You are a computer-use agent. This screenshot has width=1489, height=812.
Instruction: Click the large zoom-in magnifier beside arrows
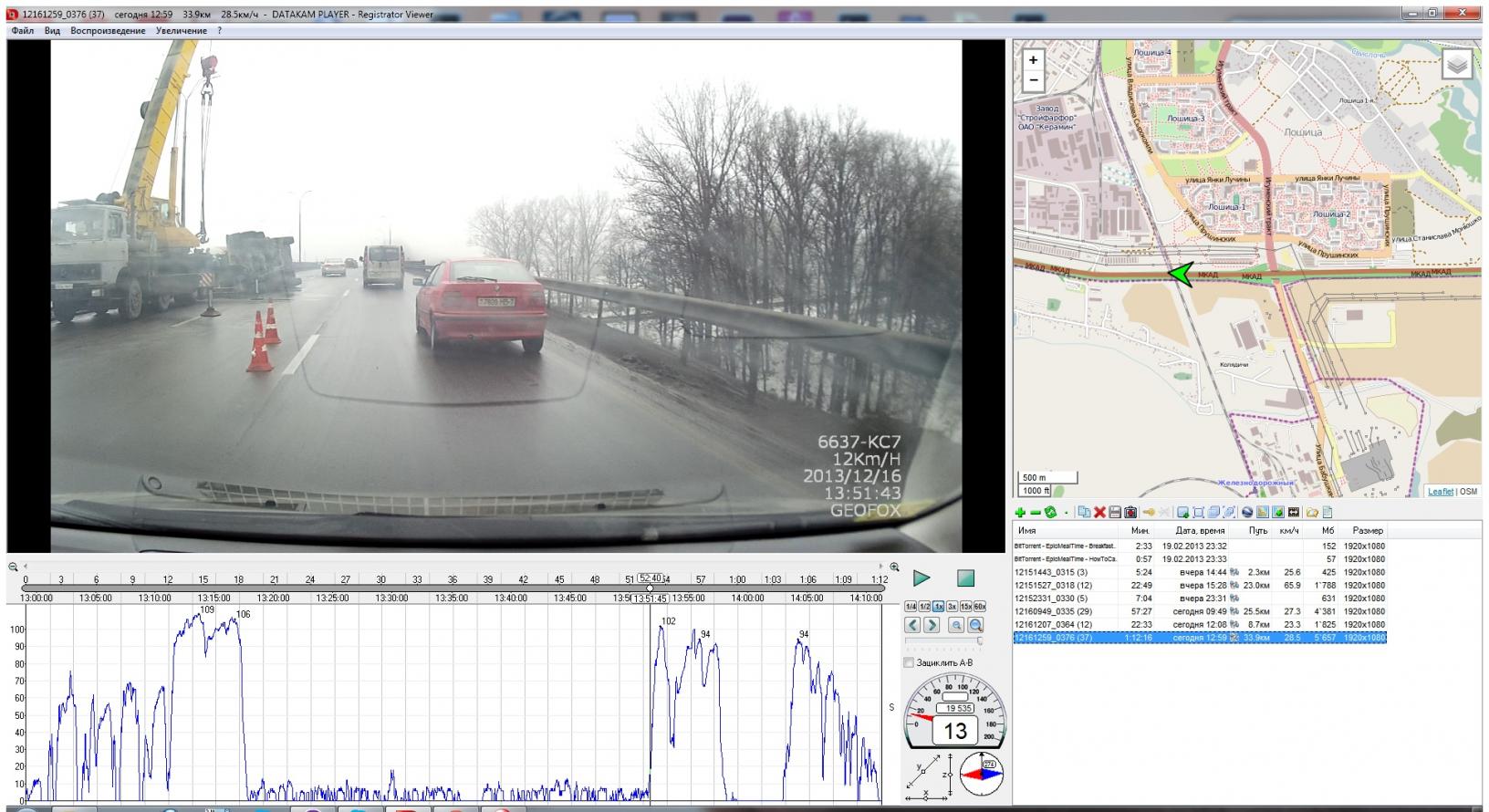(975, 625)
